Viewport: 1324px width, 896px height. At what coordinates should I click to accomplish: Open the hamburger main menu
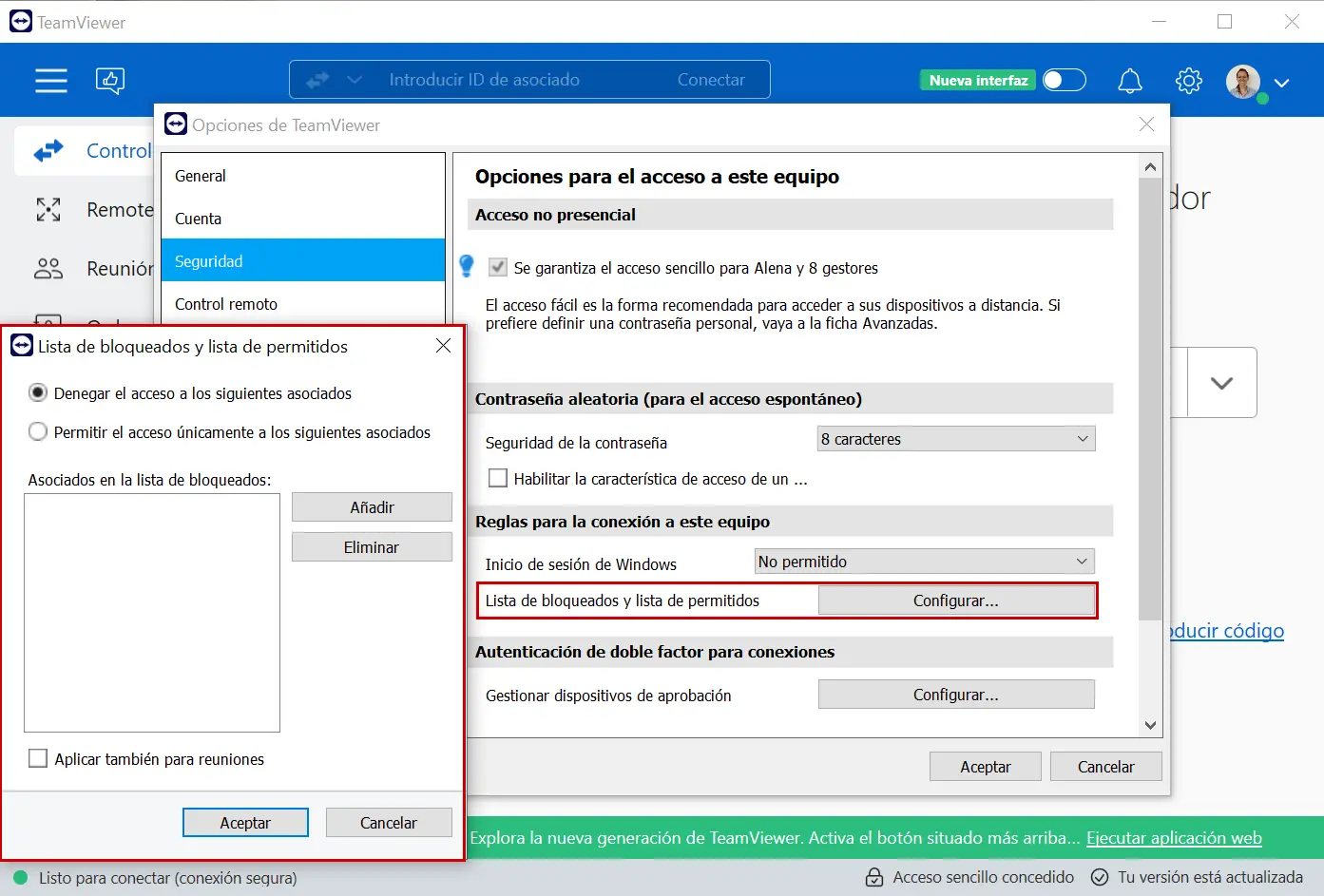(x=51, y=81)
